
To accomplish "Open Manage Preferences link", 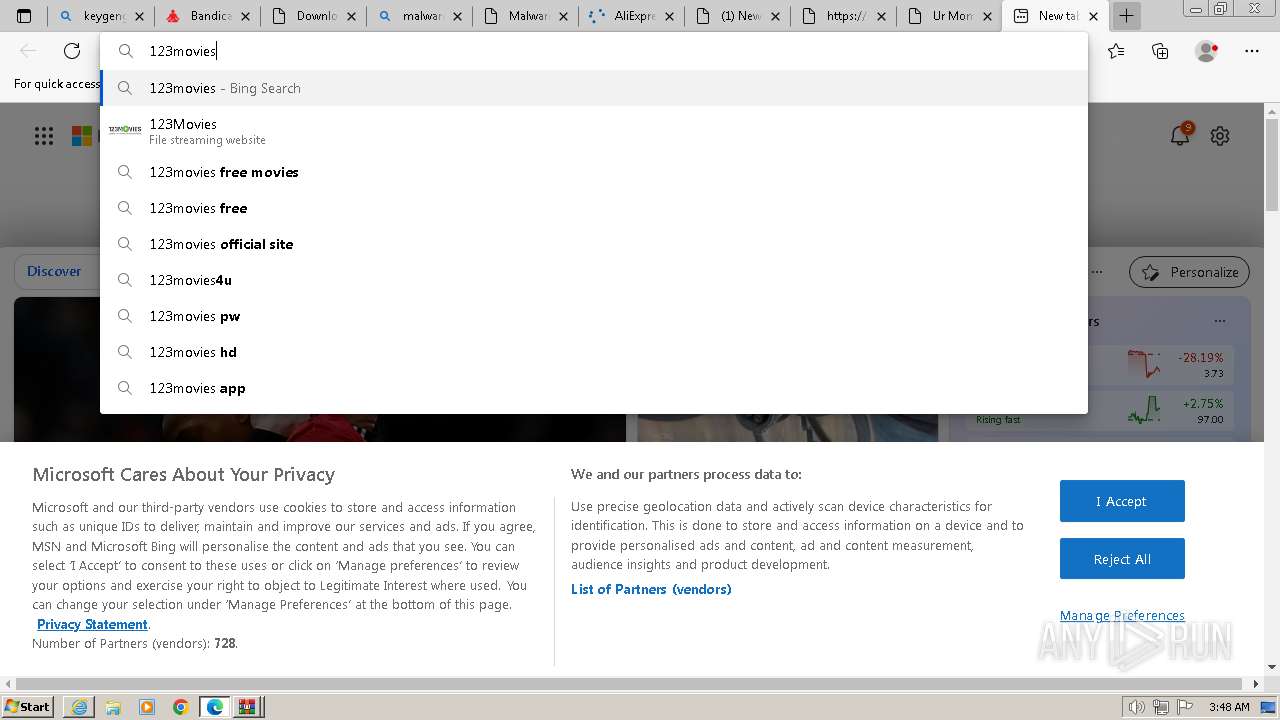I will coord(1122,615).
